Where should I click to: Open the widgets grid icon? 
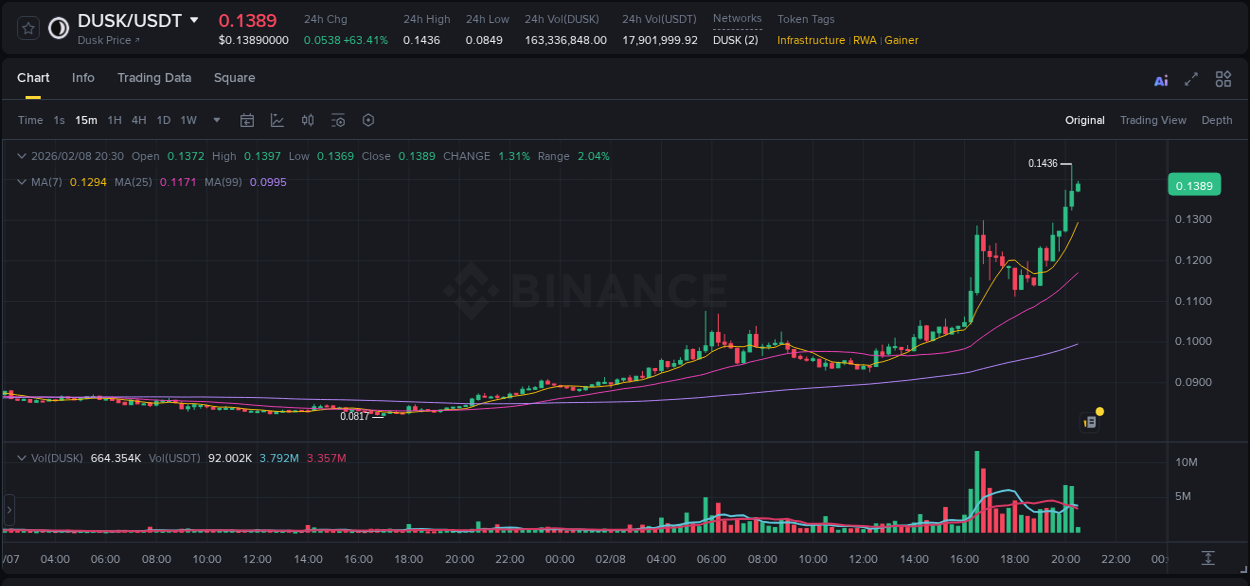pos(1223,79)
